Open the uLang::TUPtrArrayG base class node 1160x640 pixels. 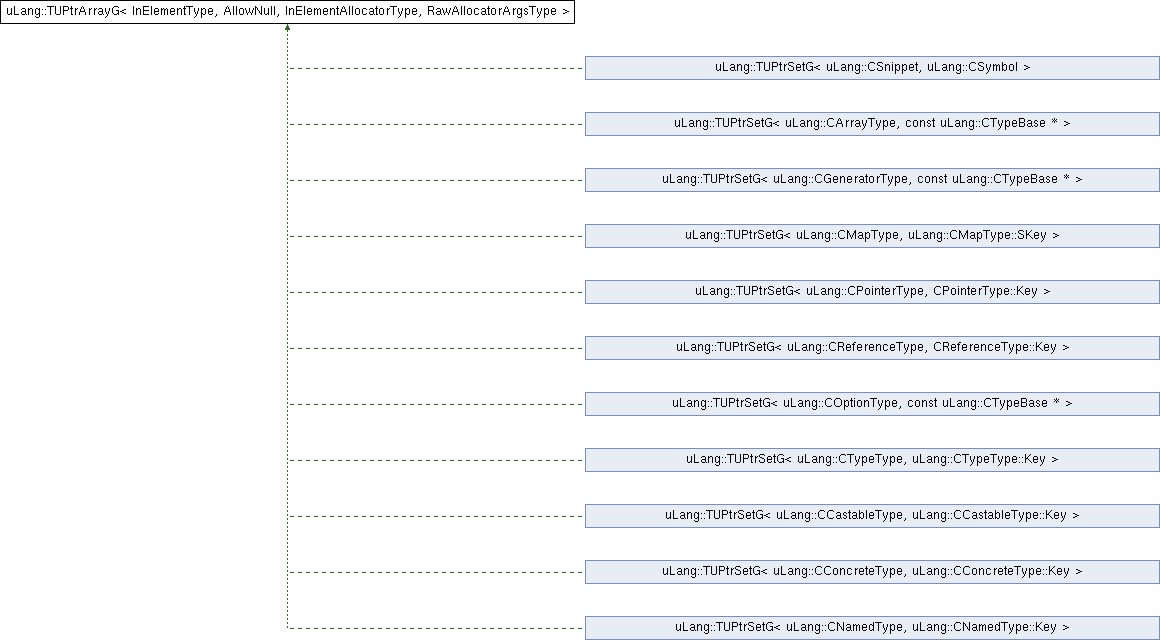click(288, 12)
